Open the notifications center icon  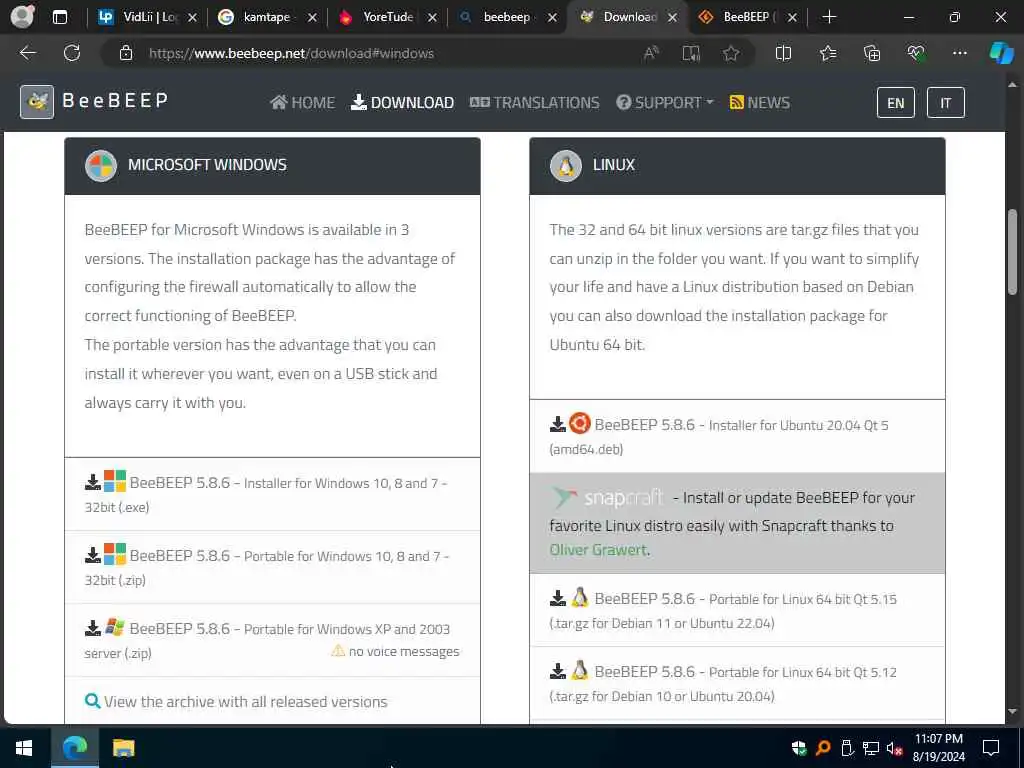[x=991, y=748]
